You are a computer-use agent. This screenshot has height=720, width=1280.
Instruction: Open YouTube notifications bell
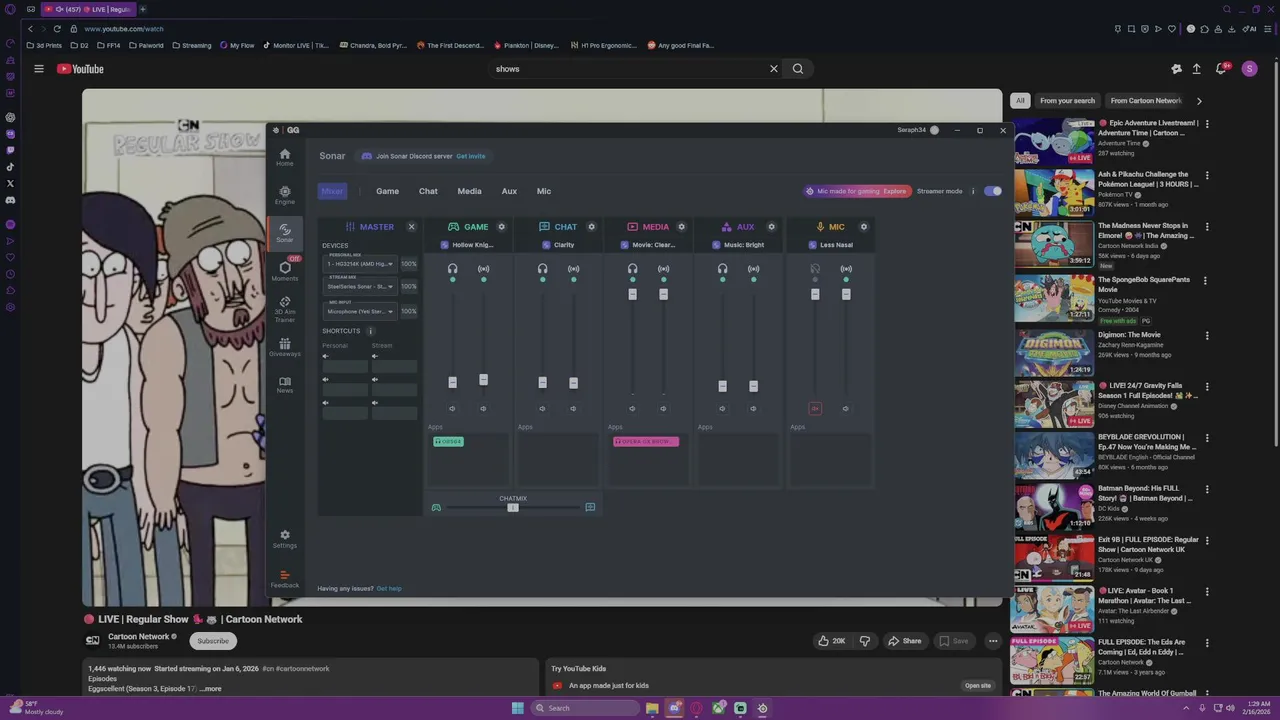point(1221,69)
